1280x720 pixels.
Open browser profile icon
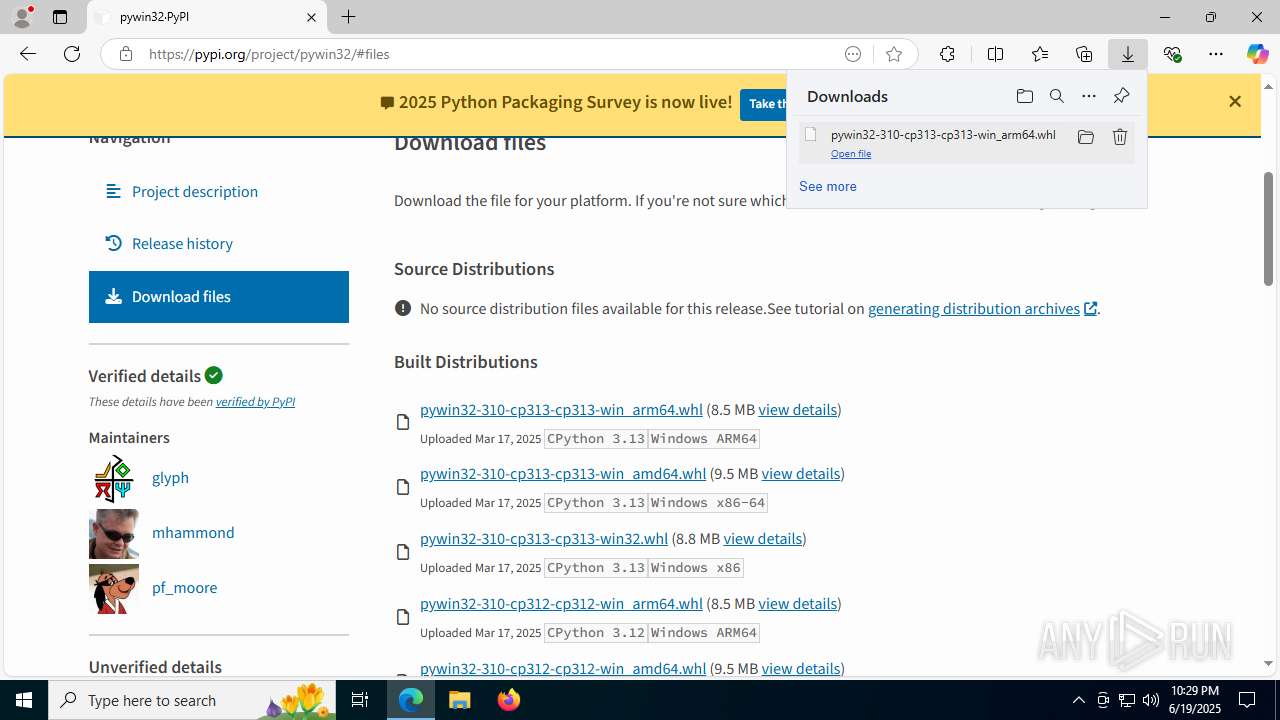22,17
